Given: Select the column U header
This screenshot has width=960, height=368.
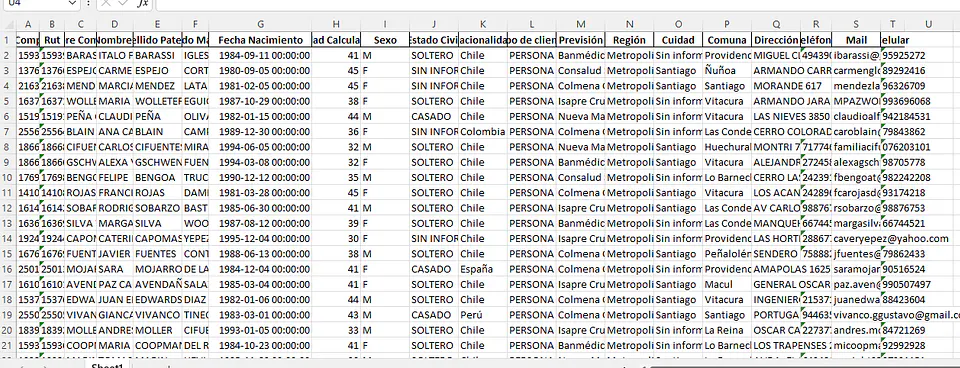Looking at the screenshot, I should [929, 24].
